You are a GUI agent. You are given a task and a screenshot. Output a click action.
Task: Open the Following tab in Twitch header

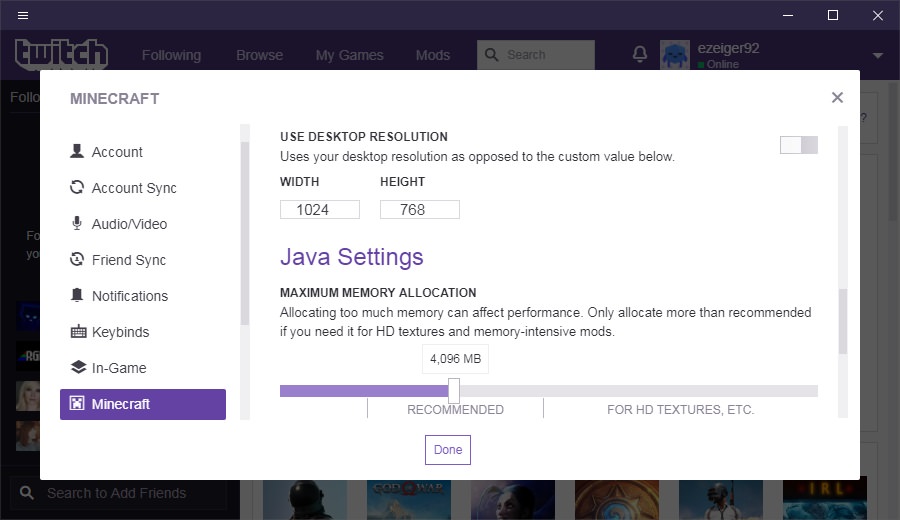172,55
